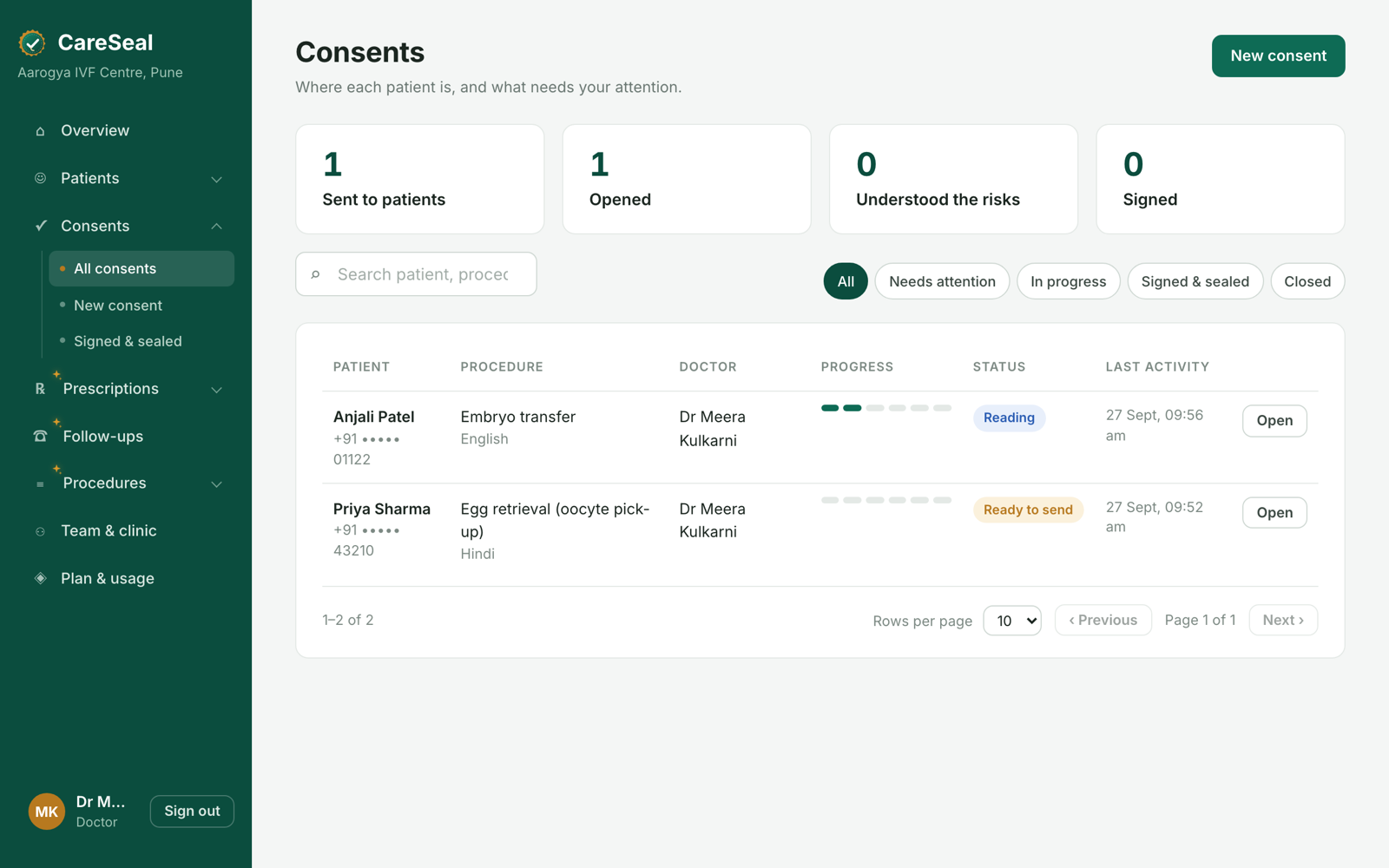Click the Understood the risks card
1389x868 pixels.
tap(953, 179)
